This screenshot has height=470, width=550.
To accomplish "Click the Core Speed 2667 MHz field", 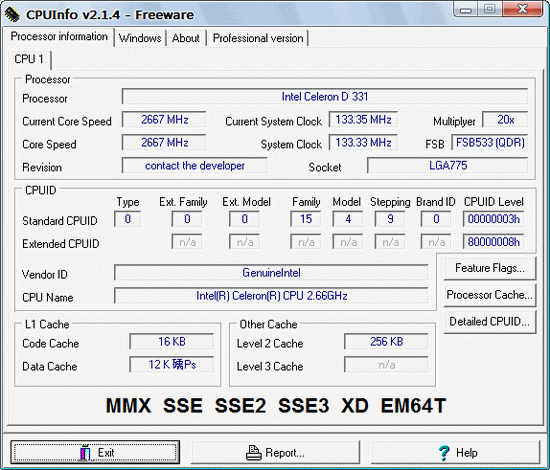I will [164, 142].
